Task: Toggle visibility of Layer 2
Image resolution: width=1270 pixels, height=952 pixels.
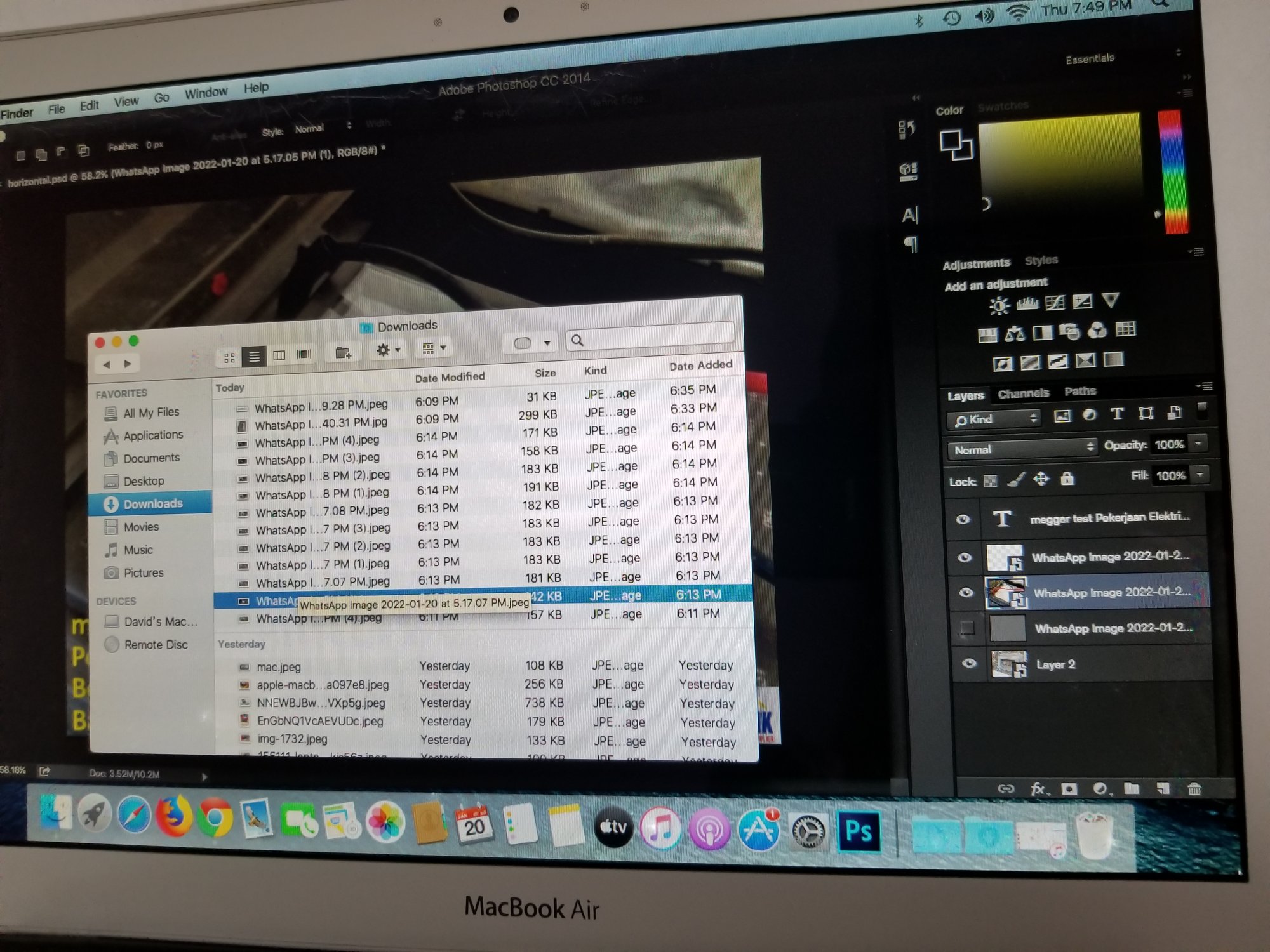Action: [x=969, y=663]
